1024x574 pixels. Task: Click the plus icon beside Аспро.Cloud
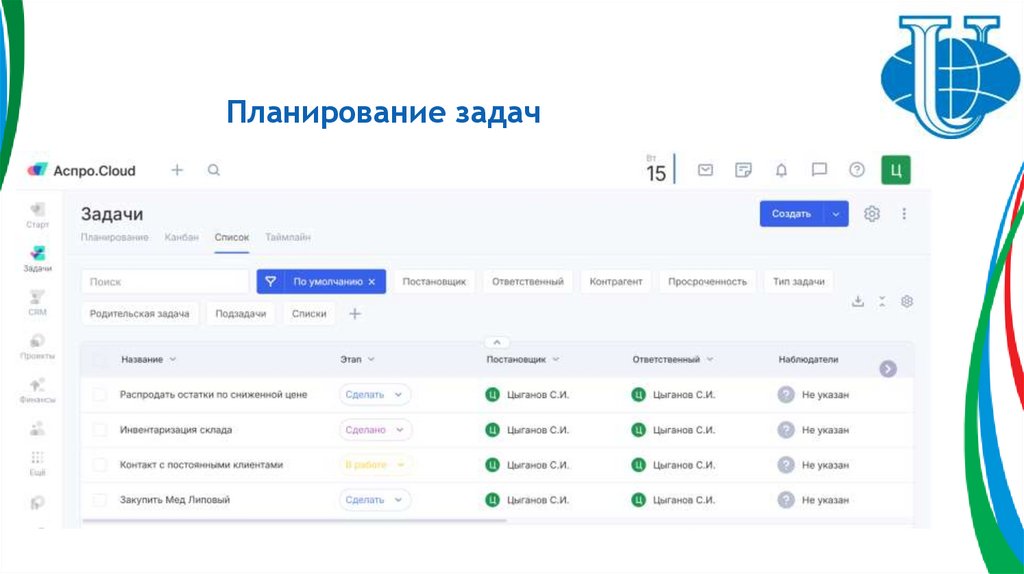click(177, 170)
